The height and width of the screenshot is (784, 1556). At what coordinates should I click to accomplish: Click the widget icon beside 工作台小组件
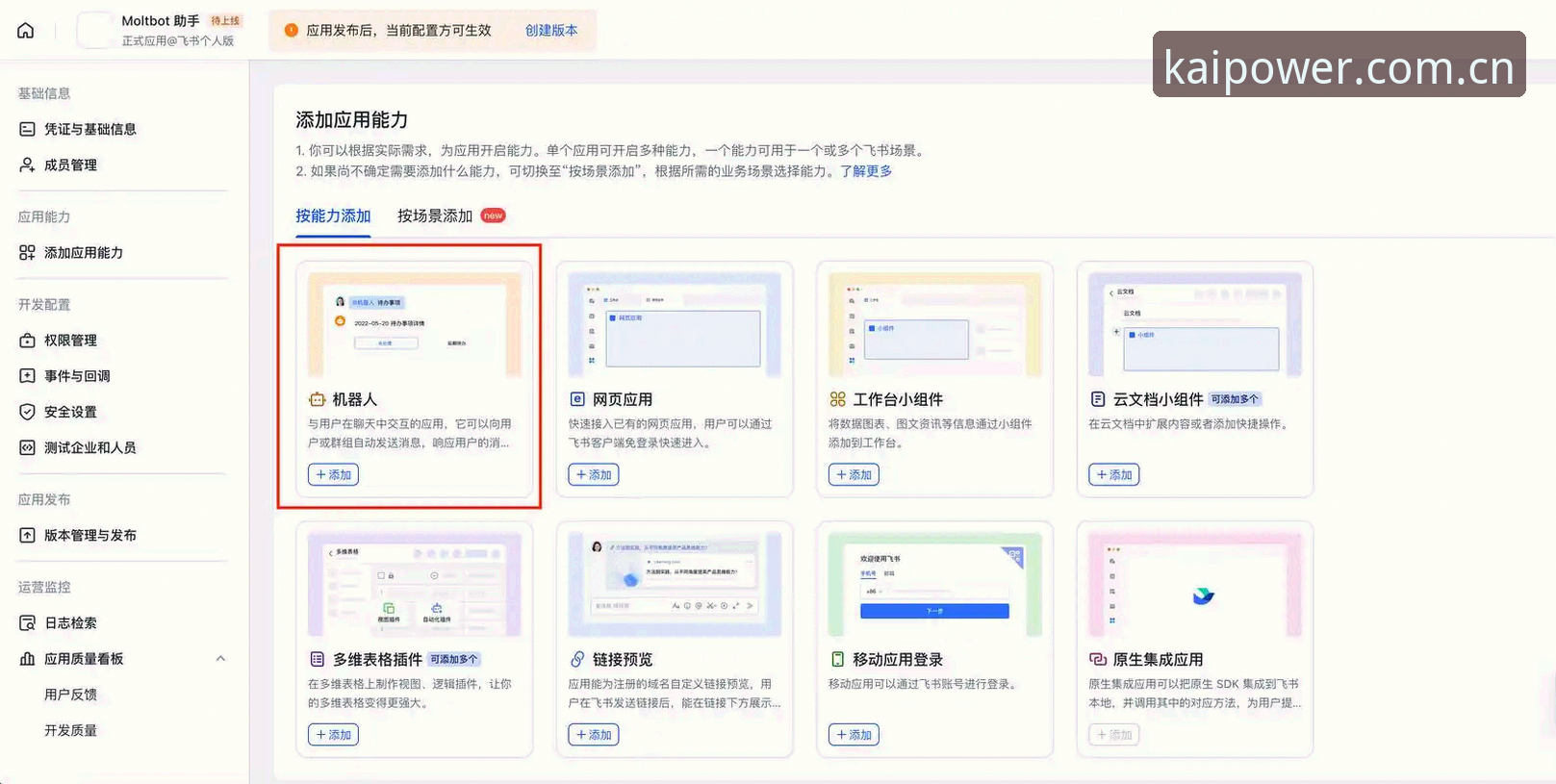(x=837, y=399)
